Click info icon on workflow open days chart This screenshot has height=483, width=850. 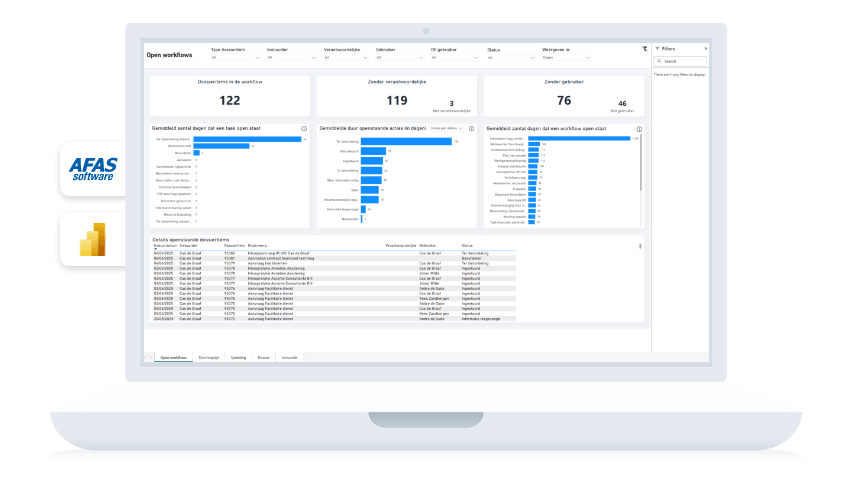pyautogui.click(x=638, y=128)
